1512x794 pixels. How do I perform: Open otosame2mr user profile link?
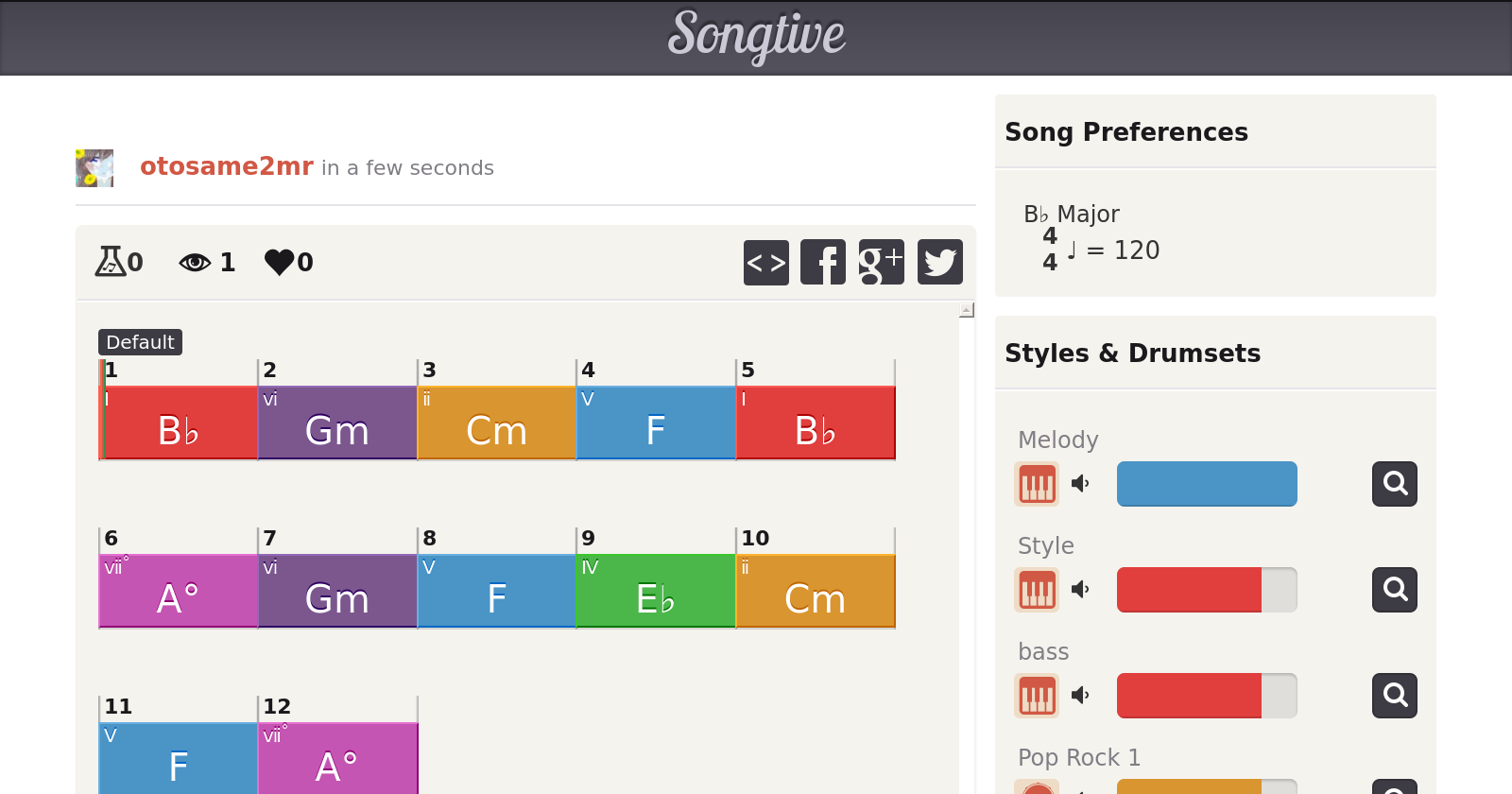[227, 166]
